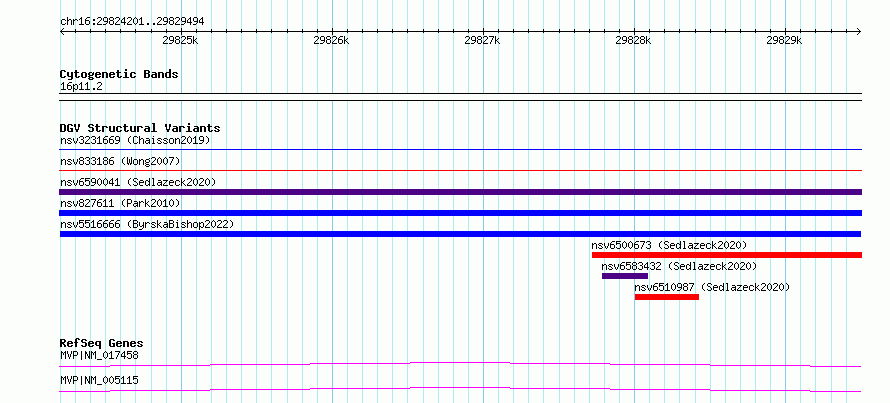Open variant nsv5516666 (ByrskaBishop2022) label
Screen dimensions: 890x403
[x=147, y=224]
